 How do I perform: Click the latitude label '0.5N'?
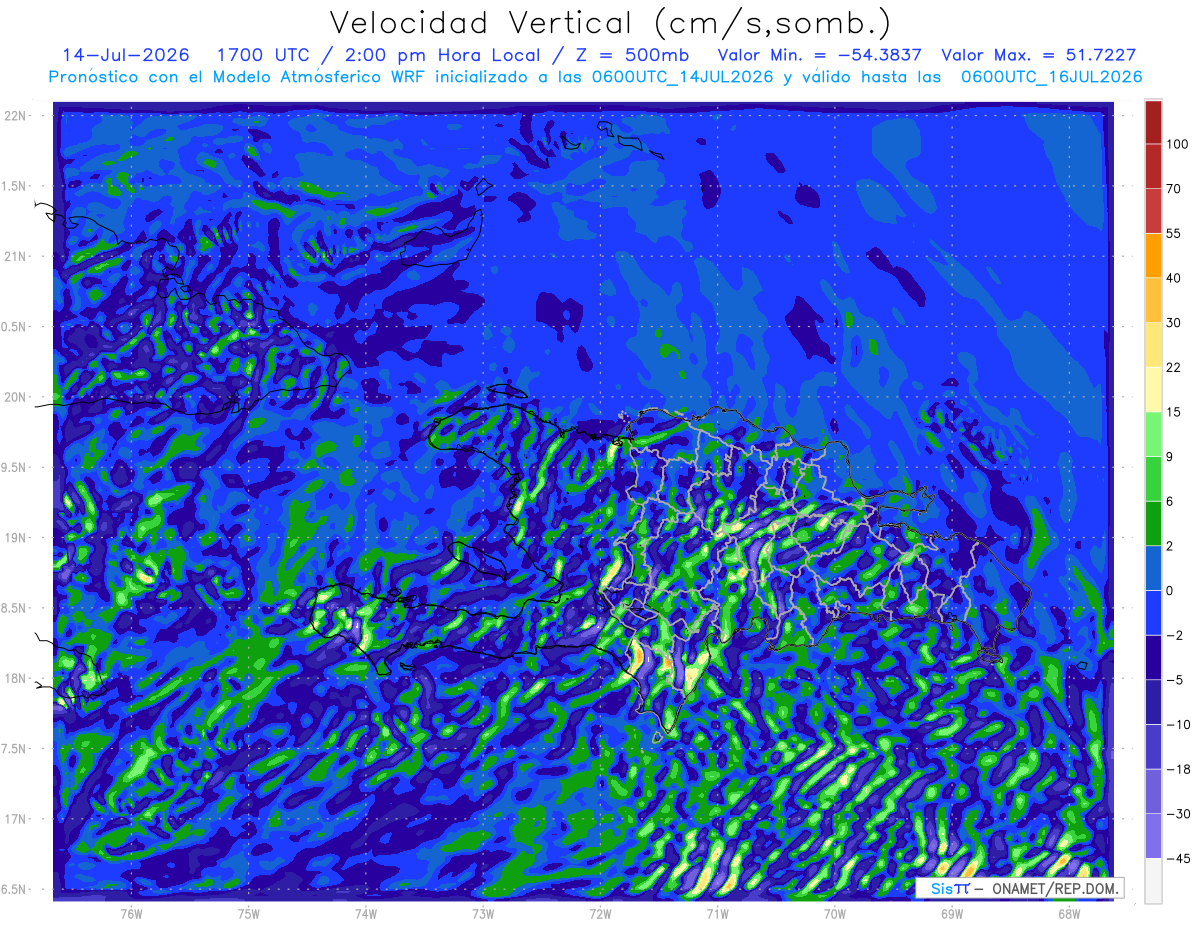click(15, 327)
